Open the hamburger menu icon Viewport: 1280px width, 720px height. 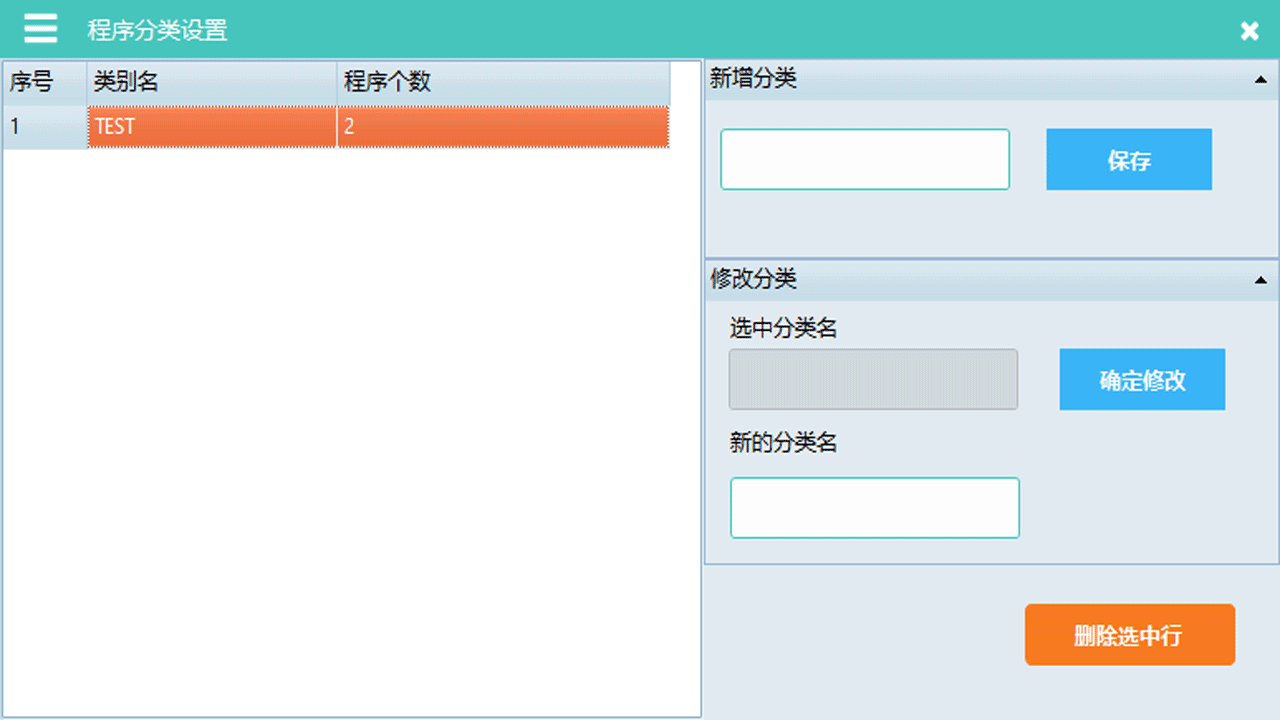[40, 28]
